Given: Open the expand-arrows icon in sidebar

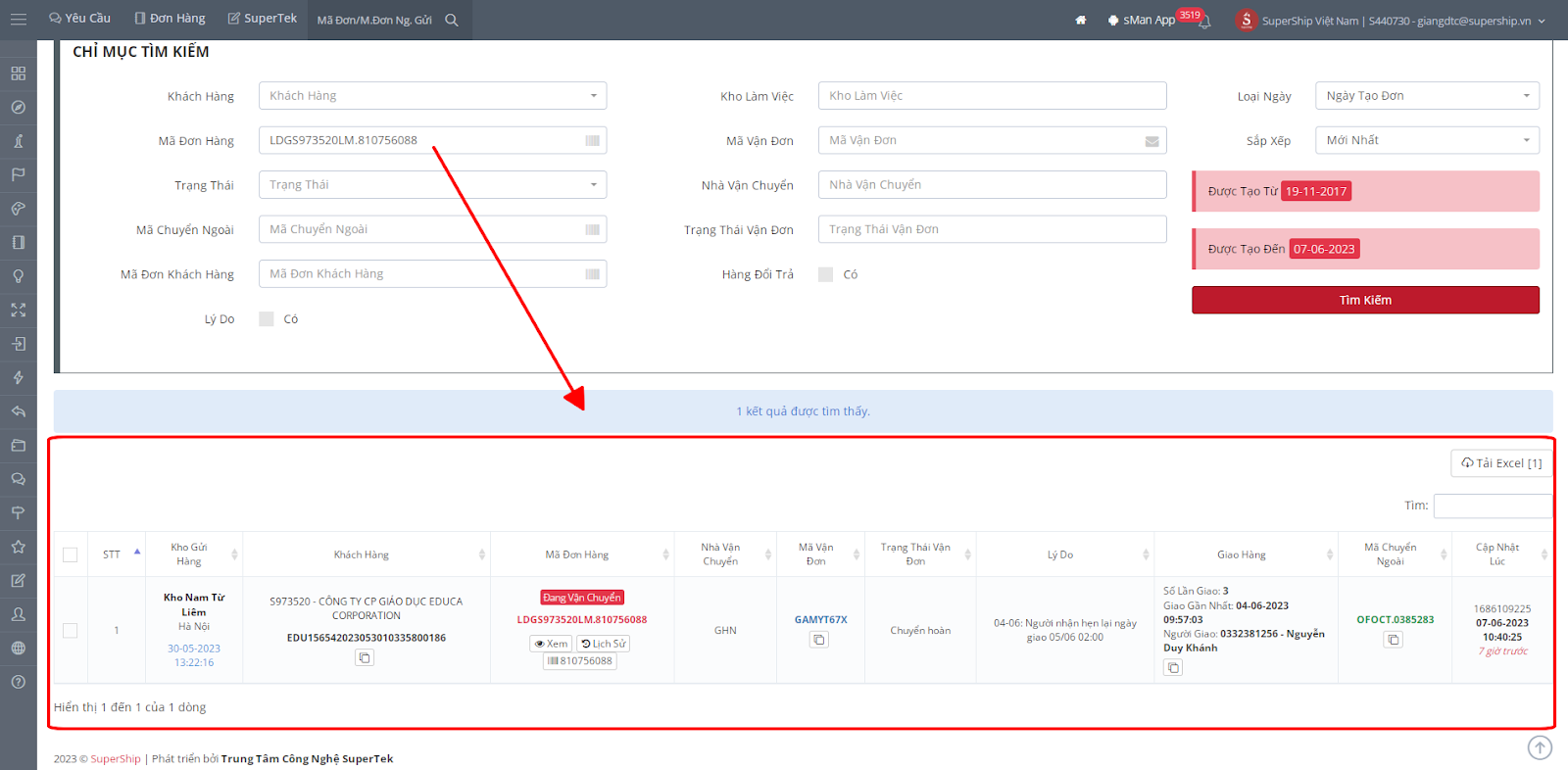Looking at the screenshot, I should pos(18,310).
